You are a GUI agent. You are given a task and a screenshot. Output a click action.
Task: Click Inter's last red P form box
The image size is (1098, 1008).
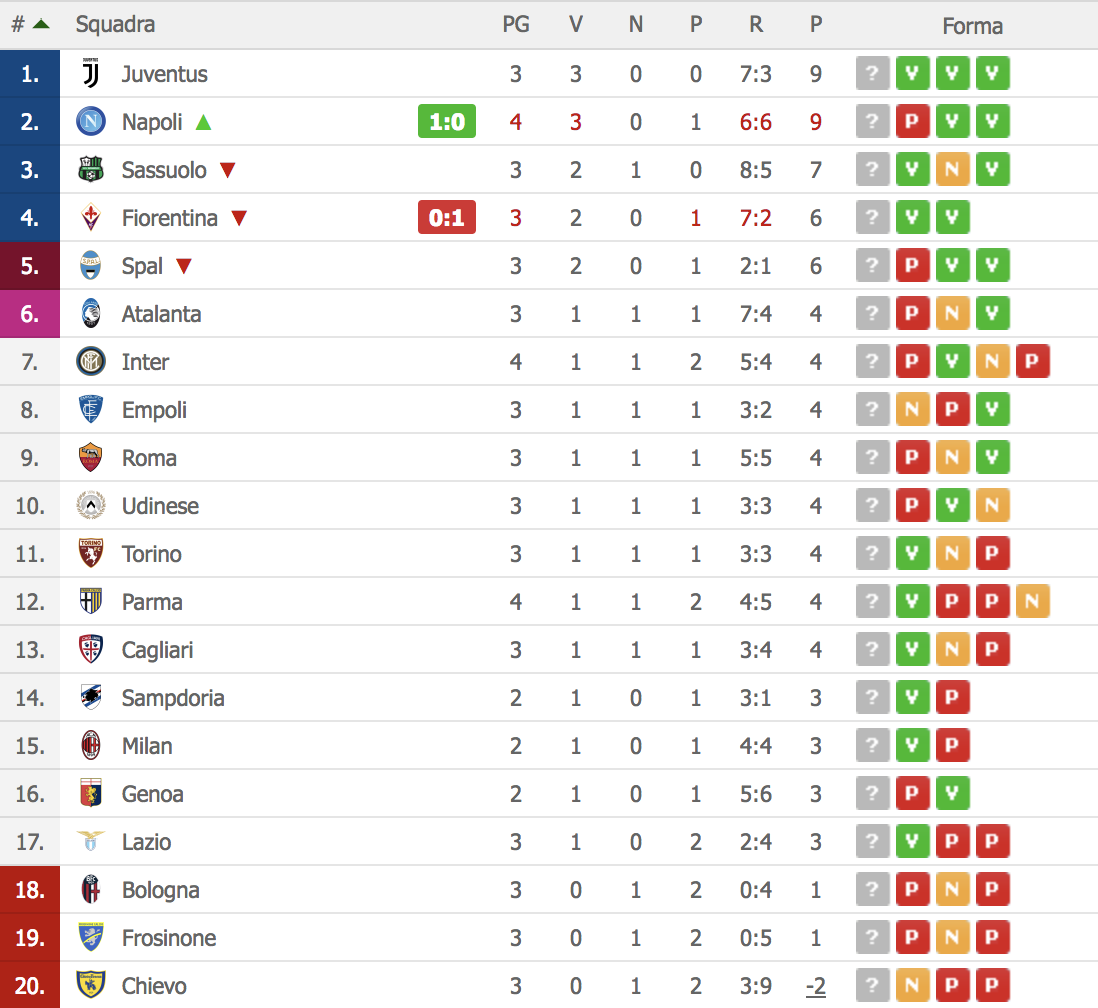pos(1032,361)
